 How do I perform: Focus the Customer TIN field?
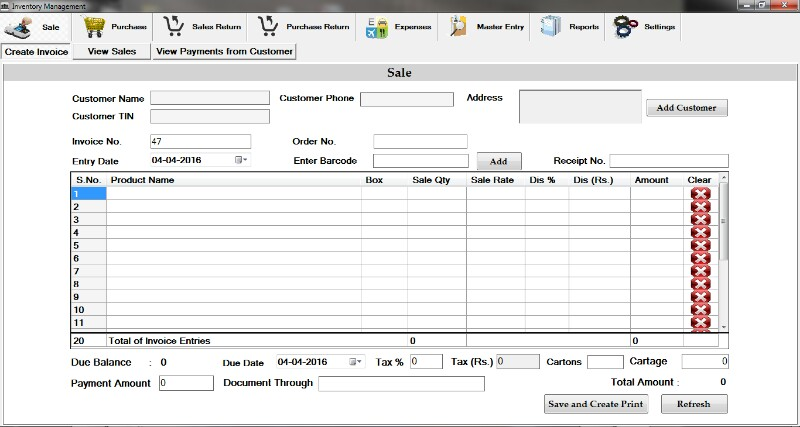[210, 116]
